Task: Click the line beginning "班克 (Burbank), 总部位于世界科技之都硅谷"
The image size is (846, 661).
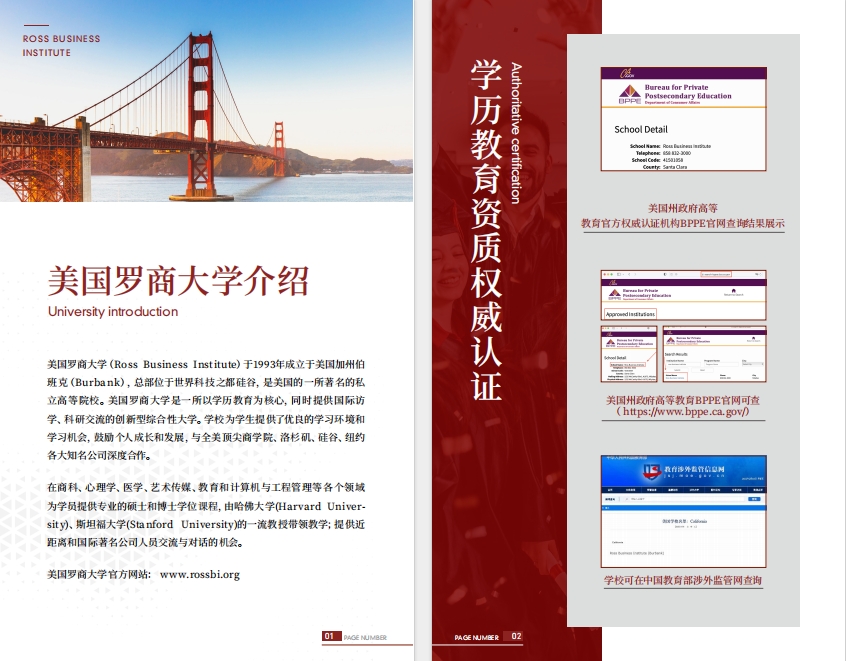Action: pos(206,383)
